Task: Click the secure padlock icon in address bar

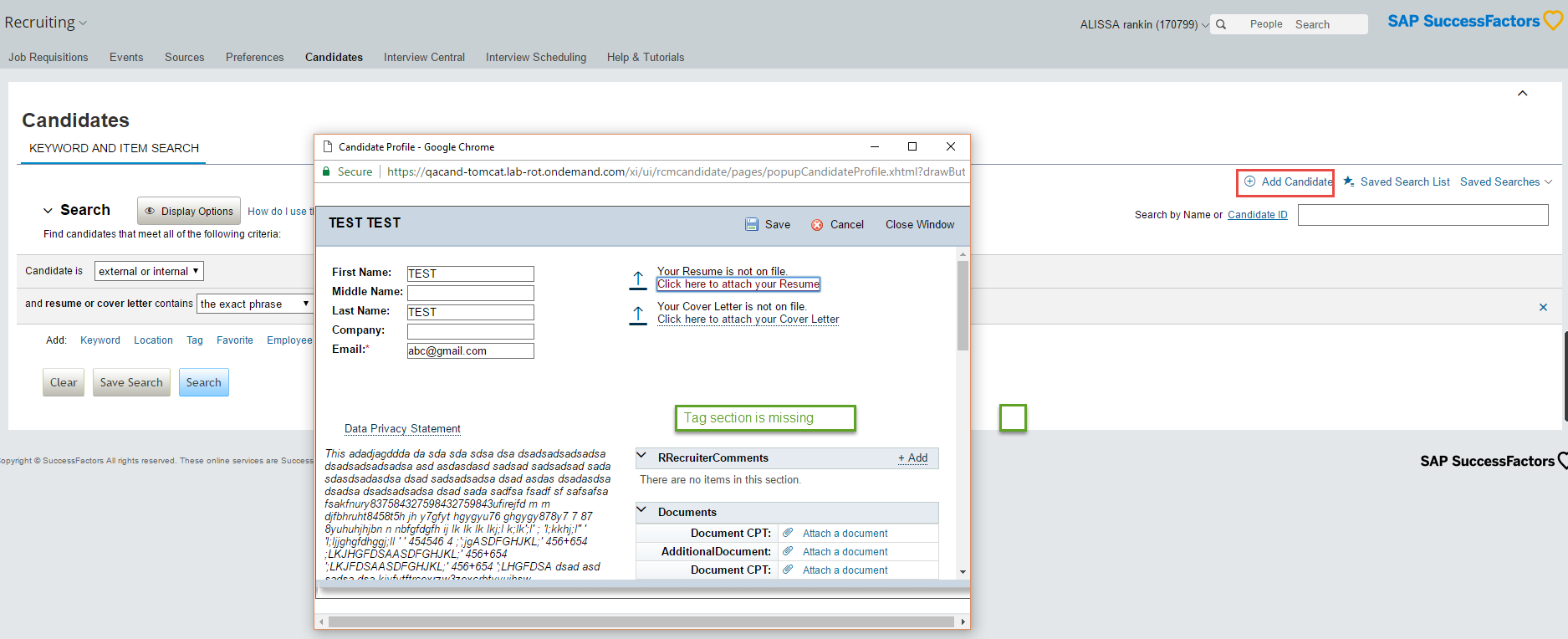Action: pos(327,171)
